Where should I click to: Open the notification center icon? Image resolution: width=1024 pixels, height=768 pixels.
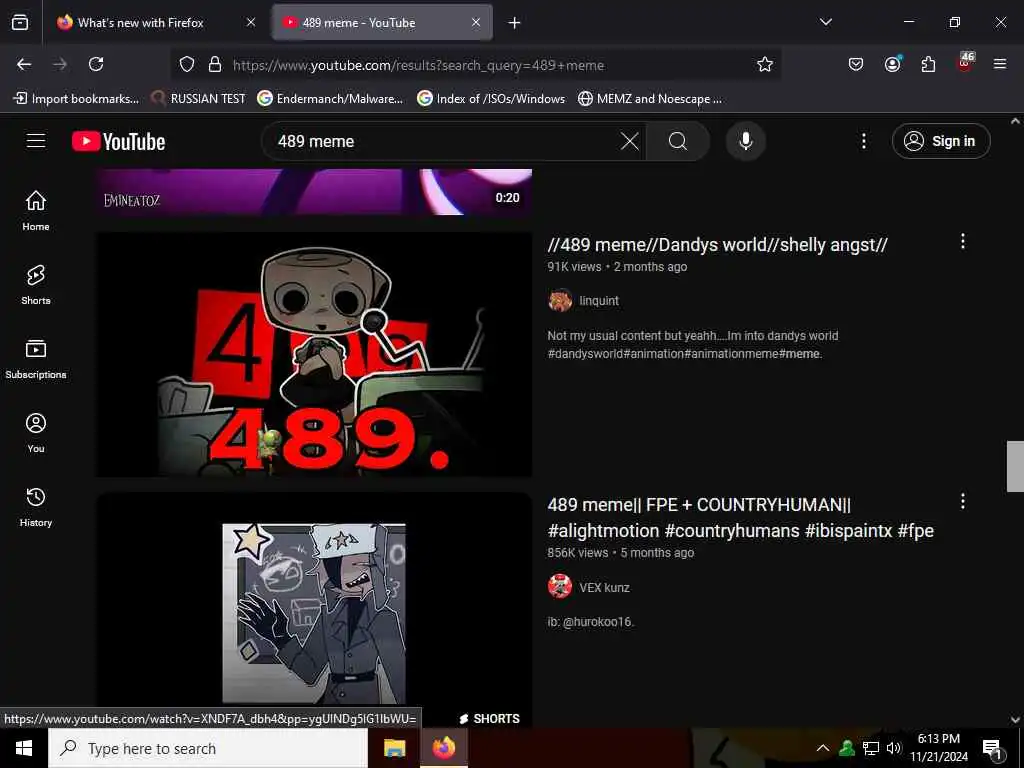click(x=993, y=749)
